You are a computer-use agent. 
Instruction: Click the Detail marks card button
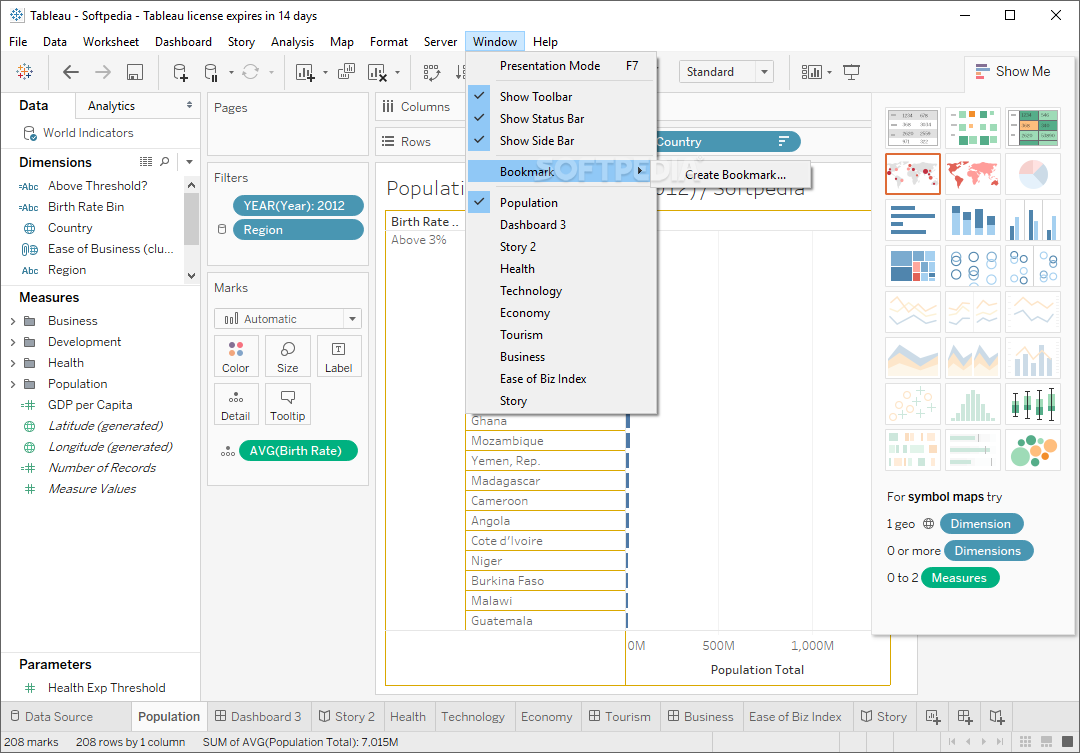click(x=236, y=404)
